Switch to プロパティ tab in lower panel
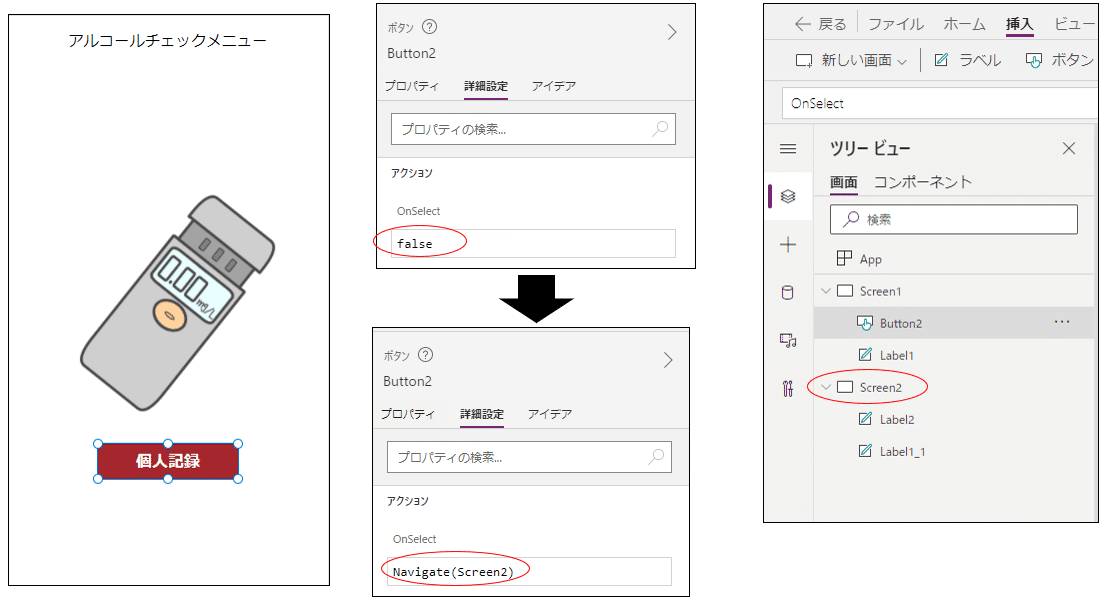Viewport: 1105px width, 604px height. pyautogui.click(x=407, y=414)
